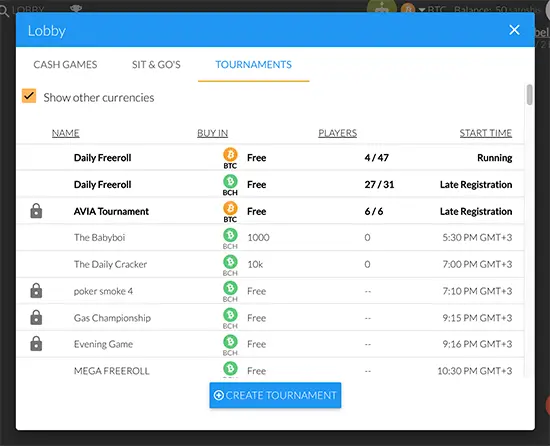The height and width of the screenshot is (446, 550).
Task: Click the lock icon beside Evening Game
Action: pos(36,344)
